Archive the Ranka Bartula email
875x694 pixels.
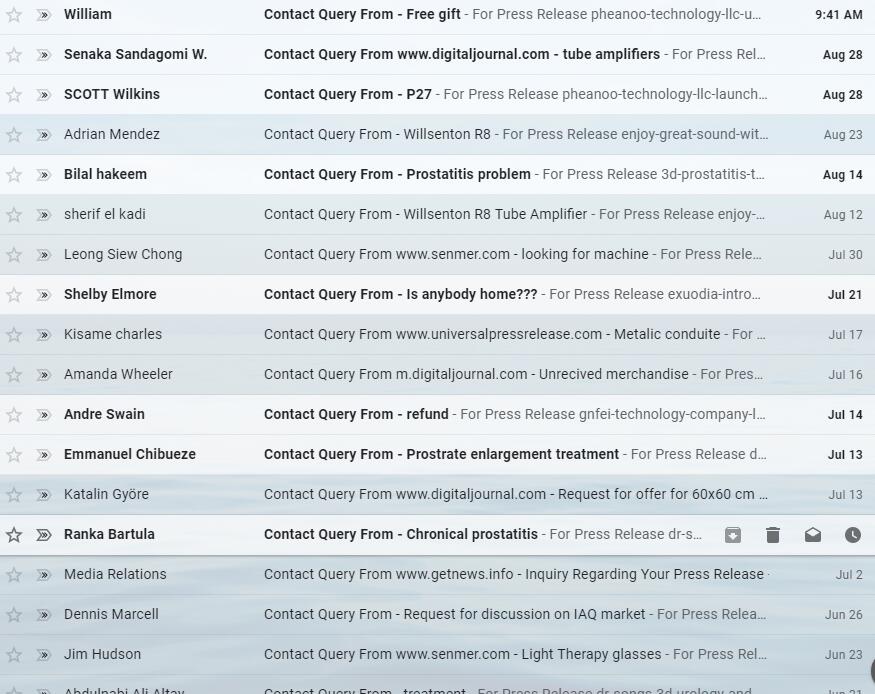(x=733, y=535)
